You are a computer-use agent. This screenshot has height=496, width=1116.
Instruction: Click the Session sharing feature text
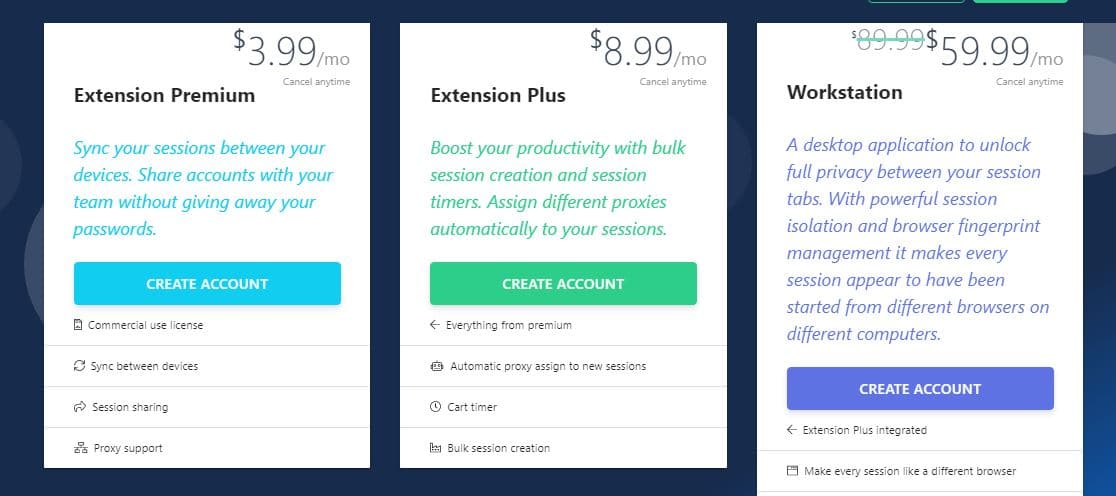point(130,407)
